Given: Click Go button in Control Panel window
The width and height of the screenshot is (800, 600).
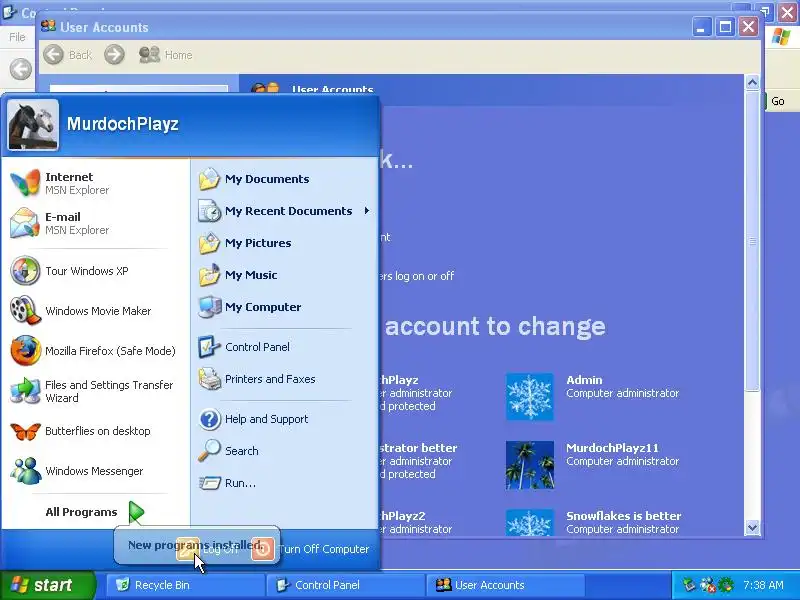Looking at the screenshot, I should [x=778, y=102].
